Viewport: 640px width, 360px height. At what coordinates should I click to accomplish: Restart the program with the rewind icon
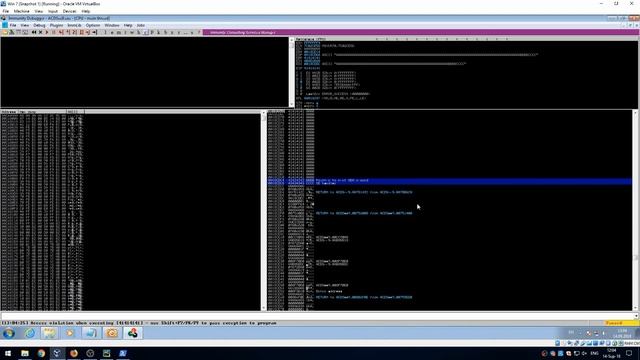coord(34,32)
